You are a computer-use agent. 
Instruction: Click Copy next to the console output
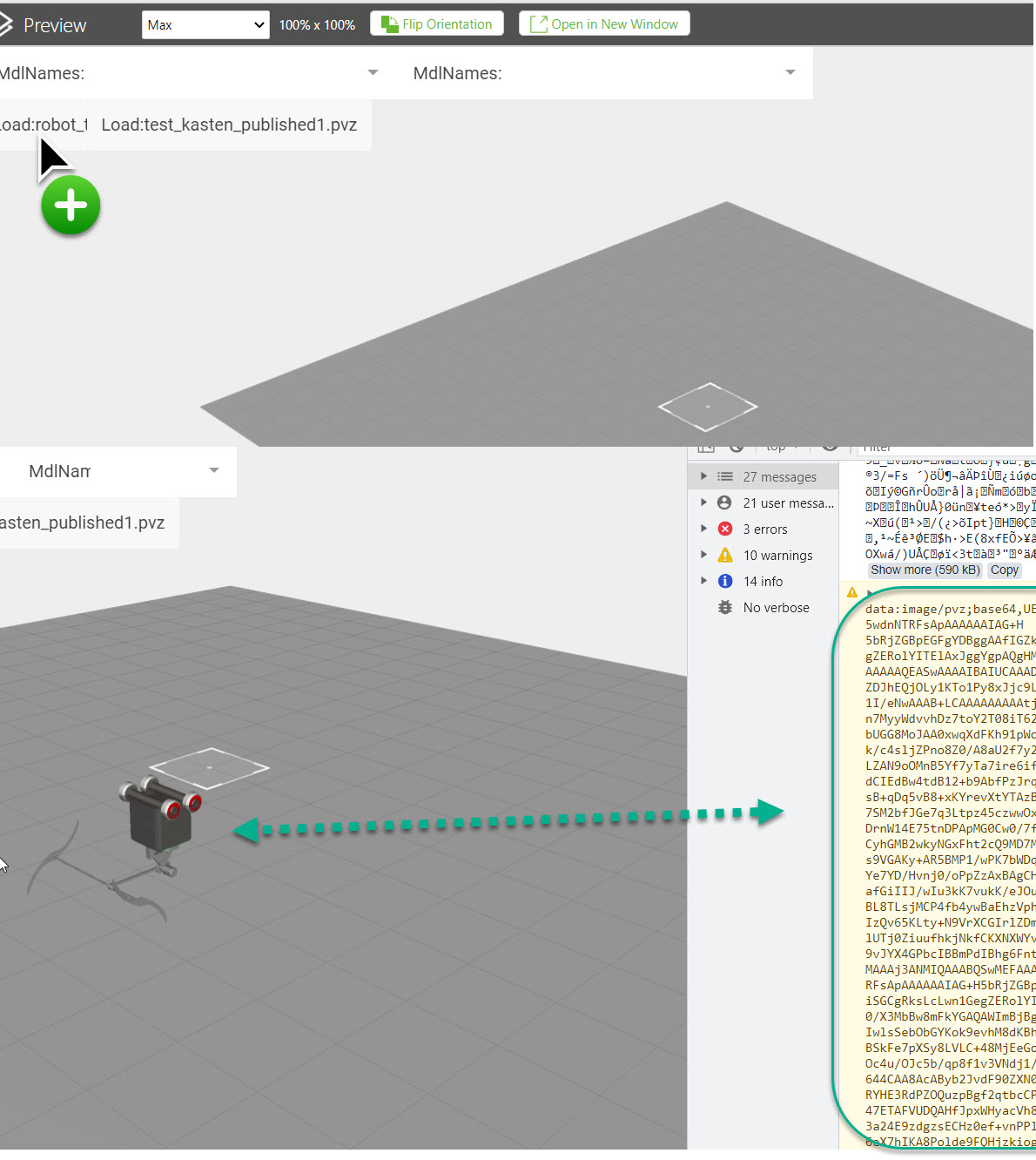(x=1004, y=570)
